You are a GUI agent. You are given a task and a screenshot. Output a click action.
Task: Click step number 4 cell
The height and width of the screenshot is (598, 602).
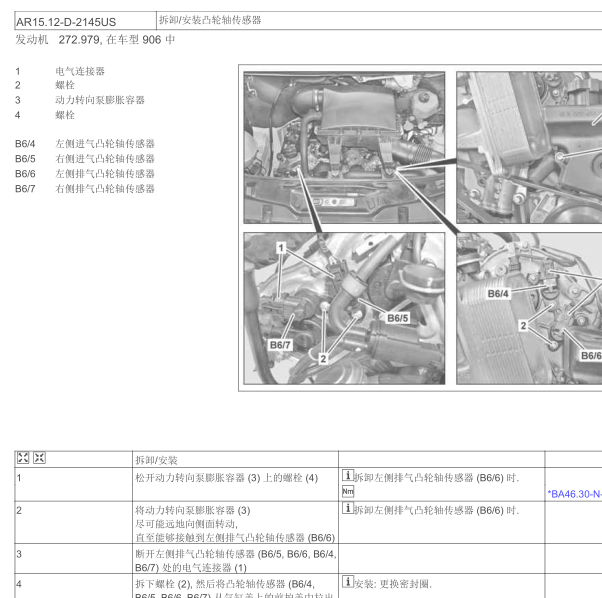[x=73, y=586]
